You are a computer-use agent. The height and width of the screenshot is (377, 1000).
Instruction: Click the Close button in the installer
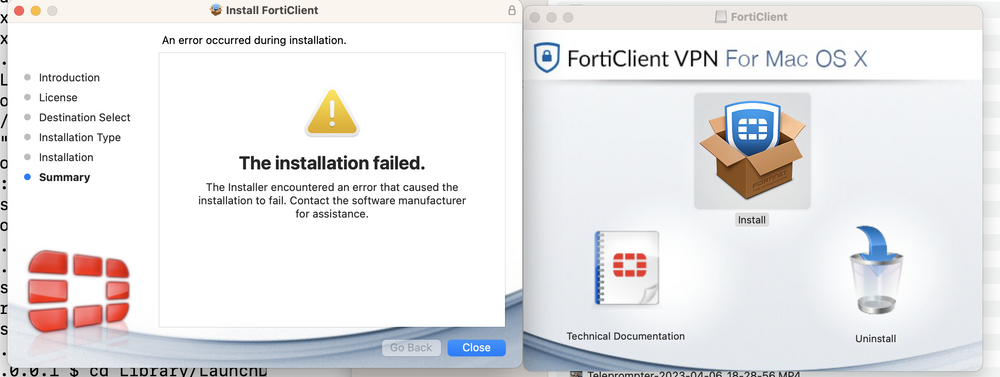coord(476,348)
